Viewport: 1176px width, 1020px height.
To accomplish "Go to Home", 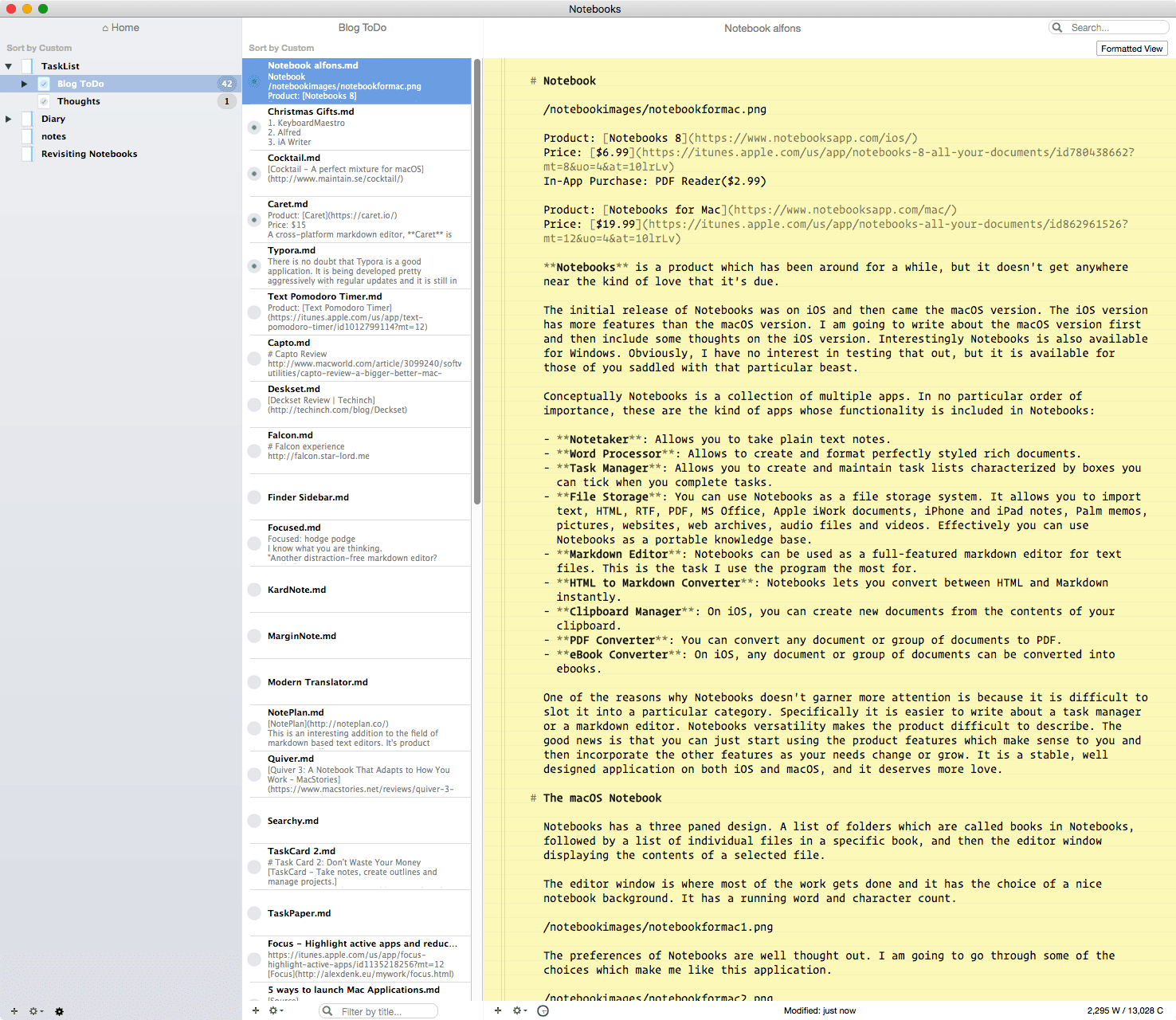I will [120, 28].
